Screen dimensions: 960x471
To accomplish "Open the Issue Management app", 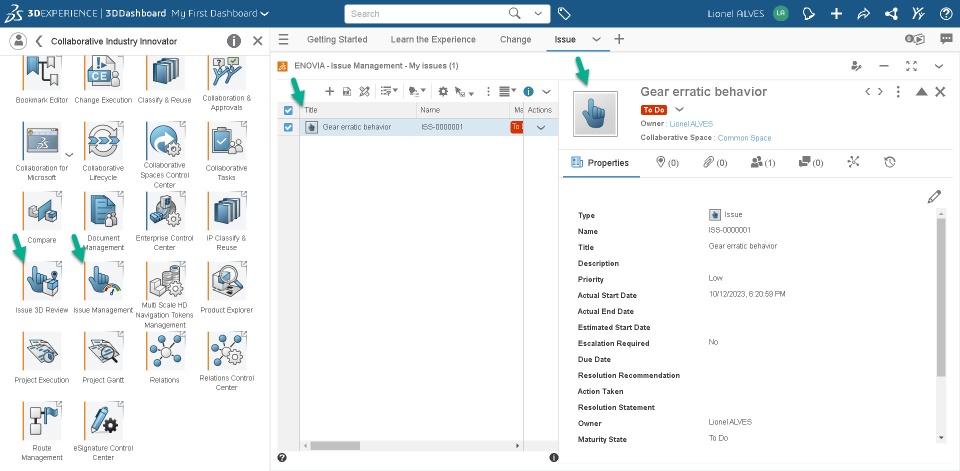I will tap(103, 281).
